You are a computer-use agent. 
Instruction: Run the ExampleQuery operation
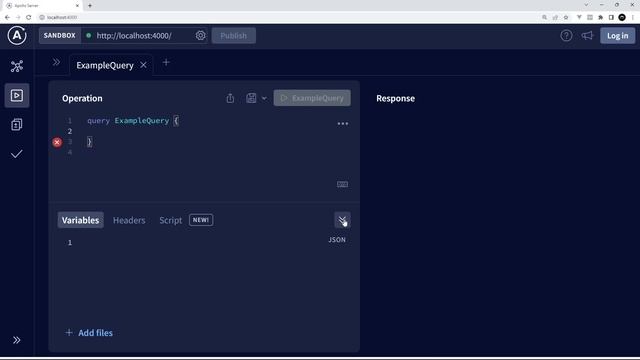pyautogui.click(x=312, y=98)
